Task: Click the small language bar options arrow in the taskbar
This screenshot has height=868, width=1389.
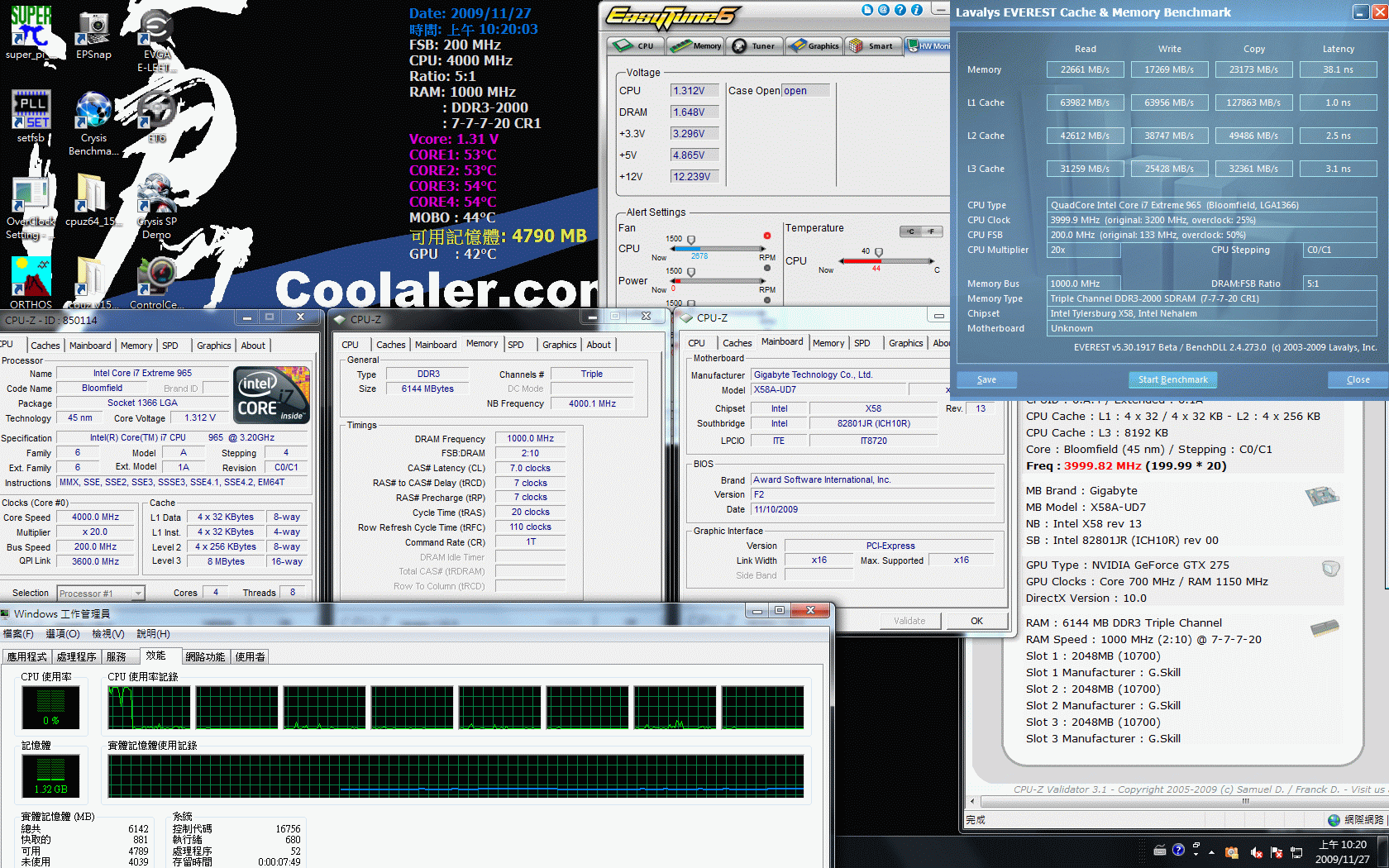Action: click(x=1196, y=856)
